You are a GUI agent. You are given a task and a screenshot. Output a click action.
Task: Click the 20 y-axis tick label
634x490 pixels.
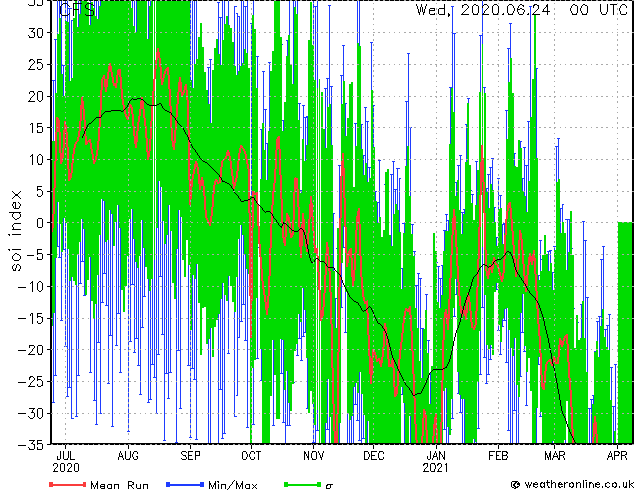(x=36, y=96)
